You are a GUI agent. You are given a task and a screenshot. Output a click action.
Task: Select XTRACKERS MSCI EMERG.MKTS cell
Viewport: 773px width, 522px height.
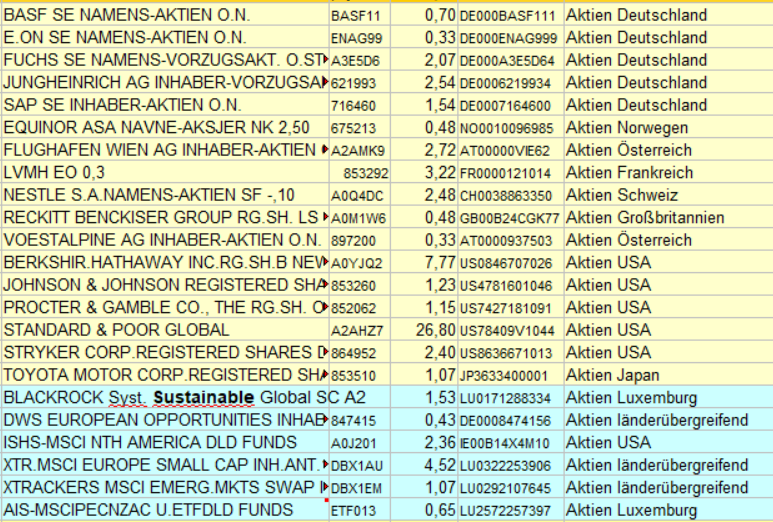pos(165,488)
